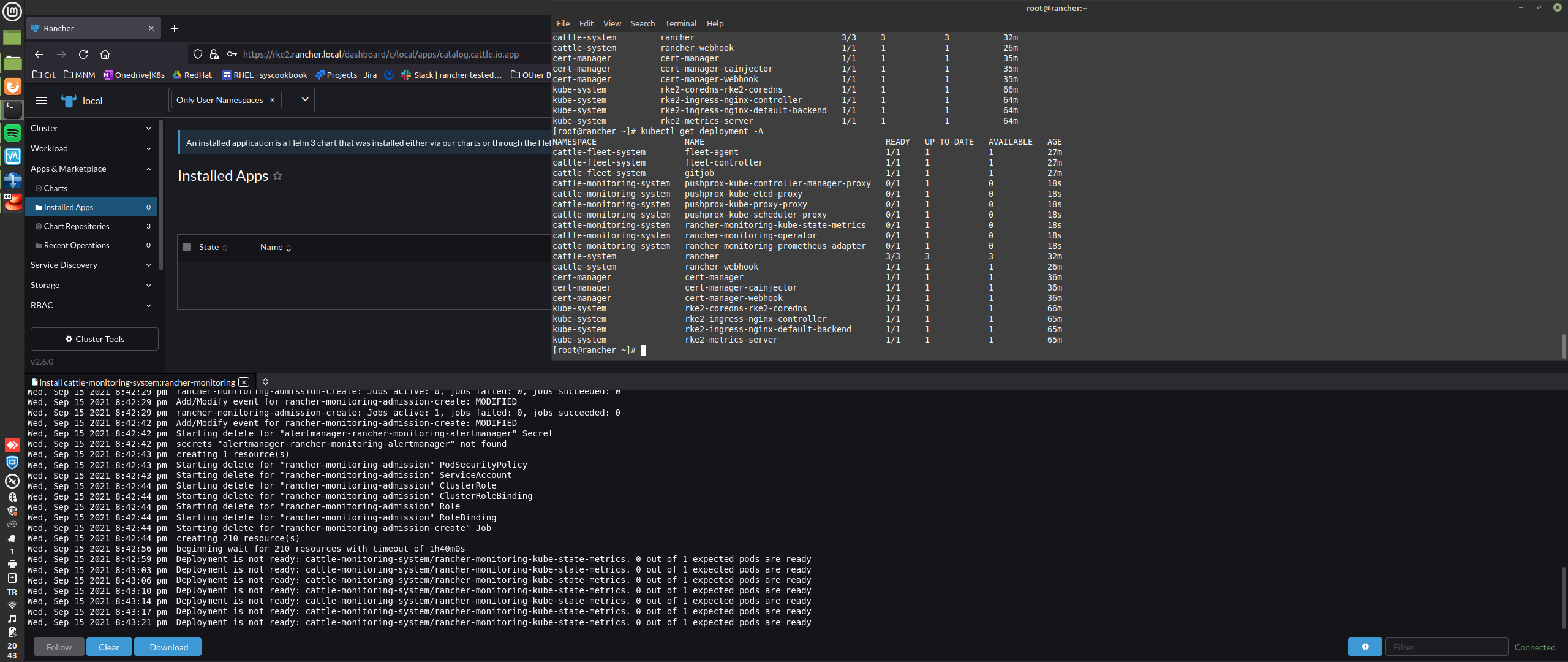Show site security lock warning info
This screenshot has width=1568, height=662.
point(214,54)
